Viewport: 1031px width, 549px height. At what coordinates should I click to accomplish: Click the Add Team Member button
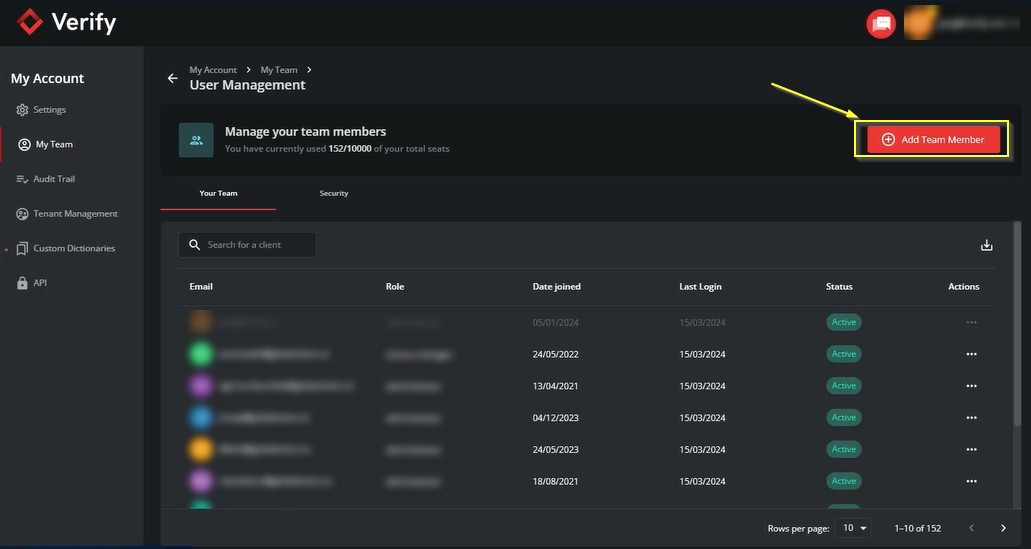(x=932, y=140)
